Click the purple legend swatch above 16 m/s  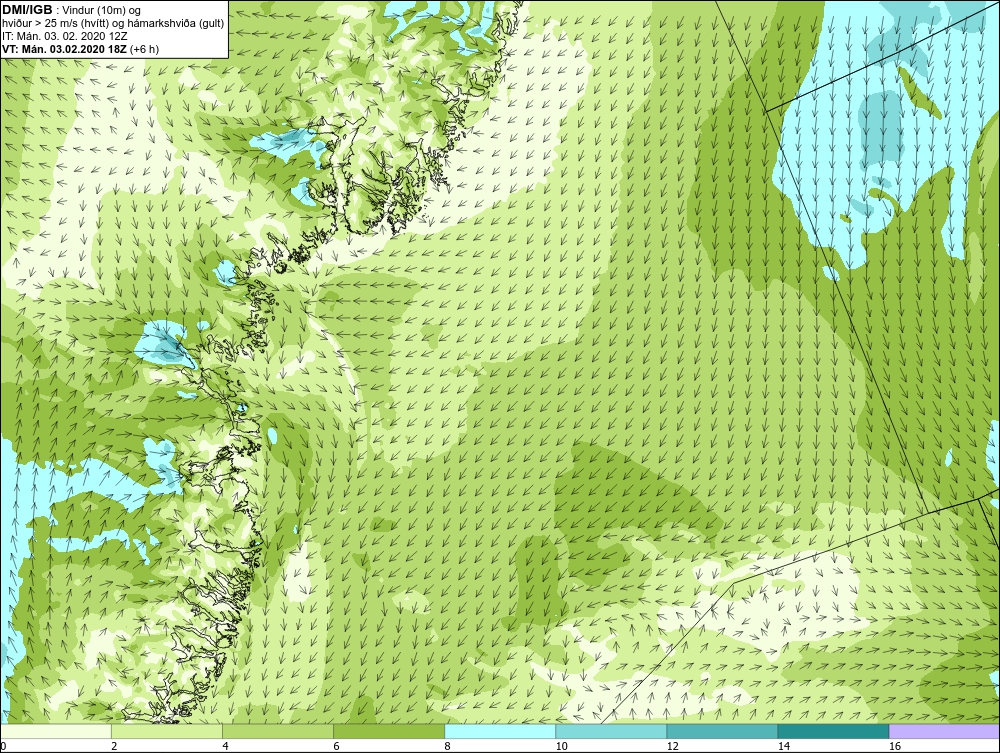coord(944,731)
